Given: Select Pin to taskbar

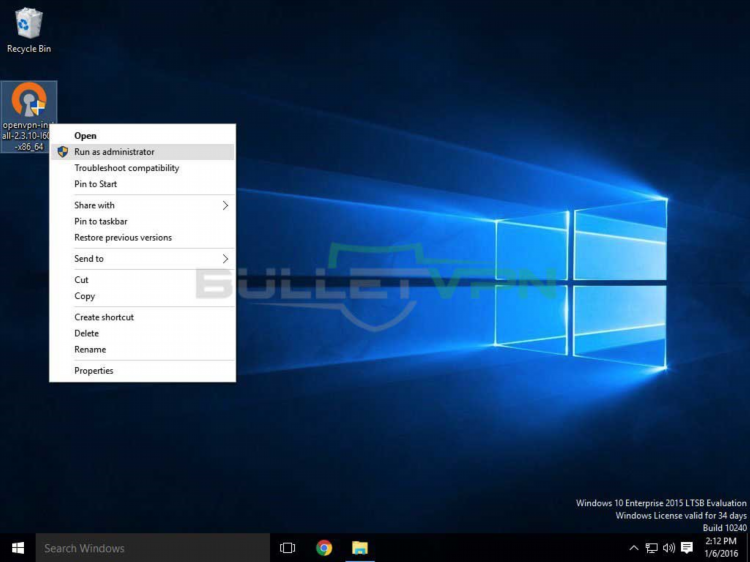Looking at the screenshot, I should [142, 221].
